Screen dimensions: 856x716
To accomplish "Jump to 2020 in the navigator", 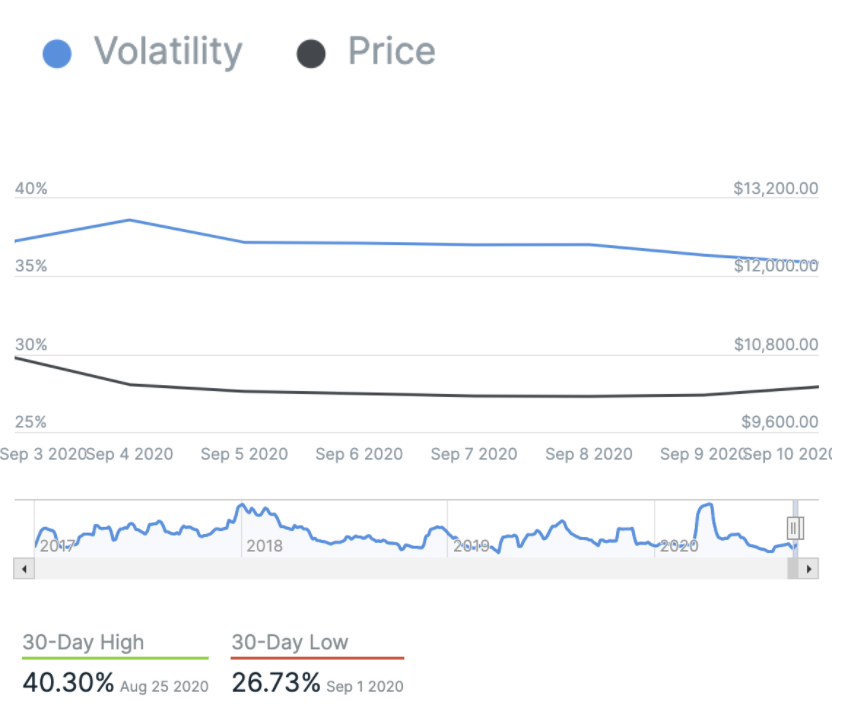I will click(678, 546).
